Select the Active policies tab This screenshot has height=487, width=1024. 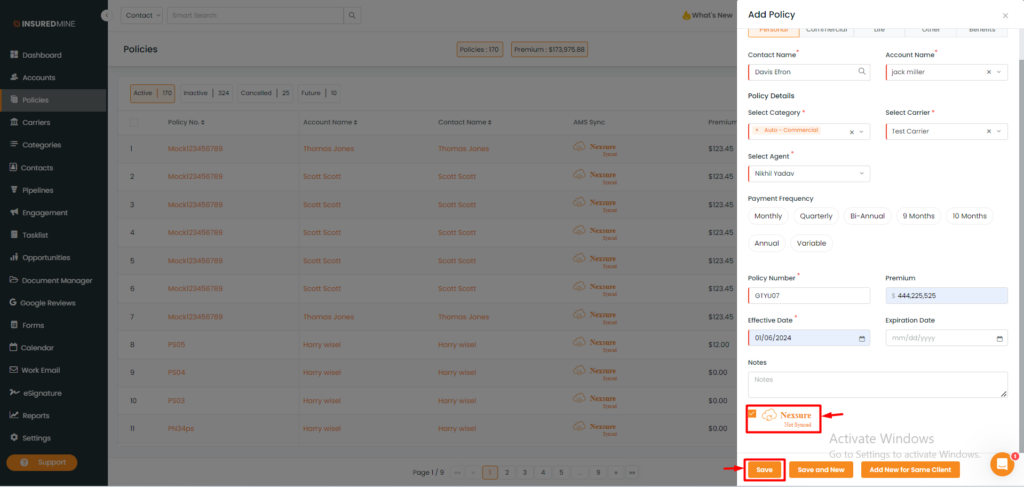click(x=153, y=93)
